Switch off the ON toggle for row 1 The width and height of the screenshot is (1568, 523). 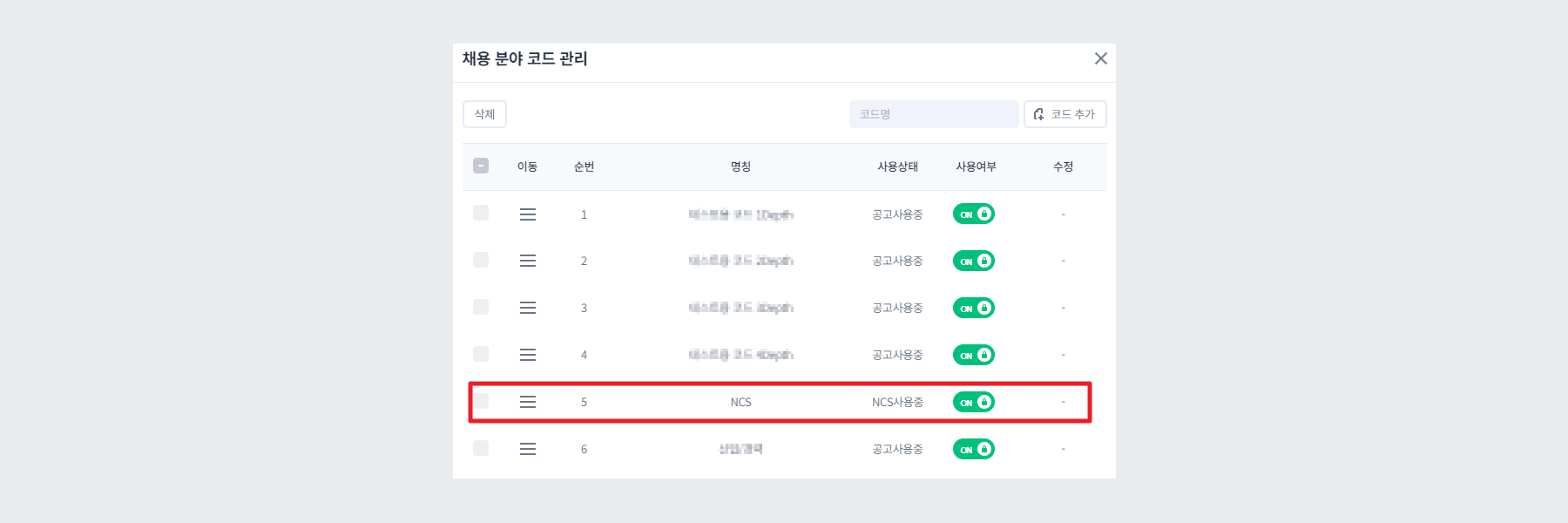(973, 214)
